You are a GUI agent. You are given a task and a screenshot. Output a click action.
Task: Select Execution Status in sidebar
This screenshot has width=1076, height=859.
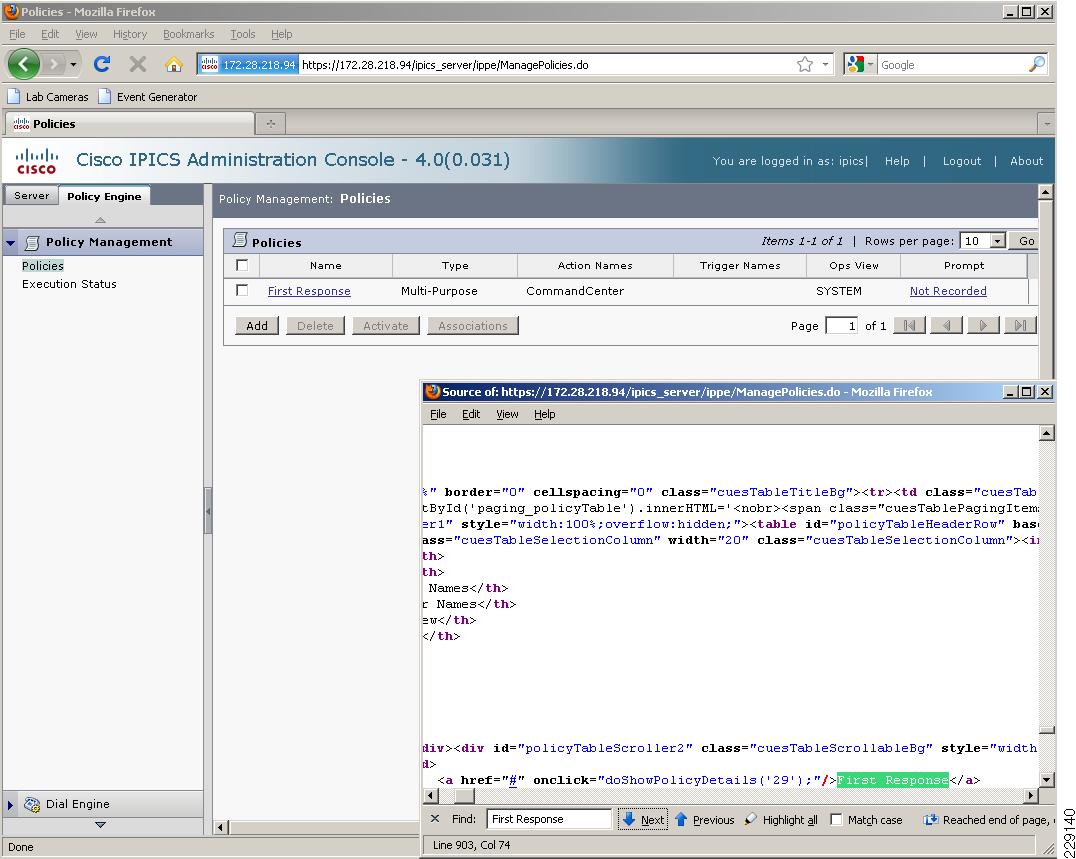pyautogui.click(x=69, y=283)
